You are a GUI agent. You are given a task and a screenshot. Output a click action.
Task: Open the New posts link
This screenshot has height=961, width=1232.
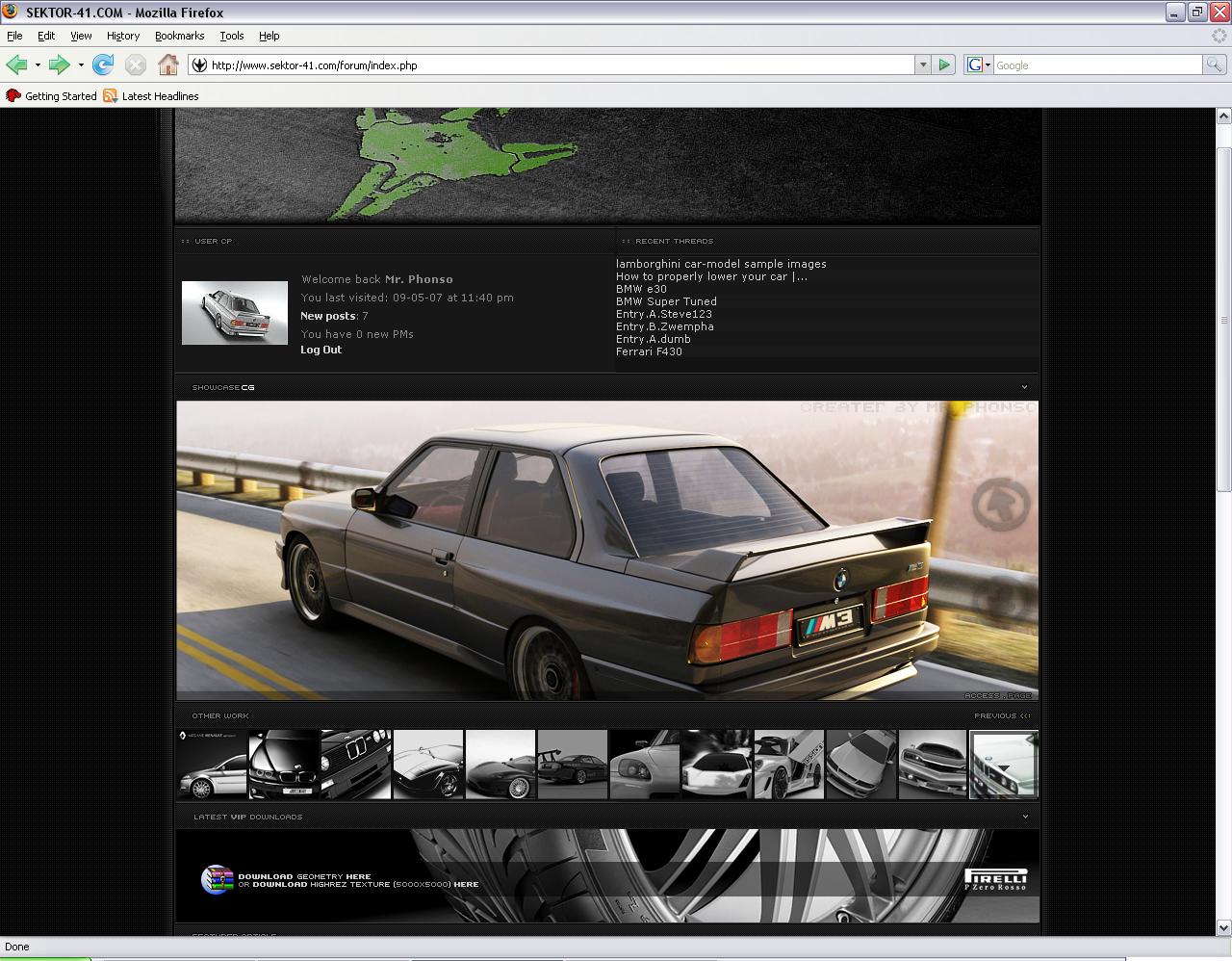[x=328, y=316]
